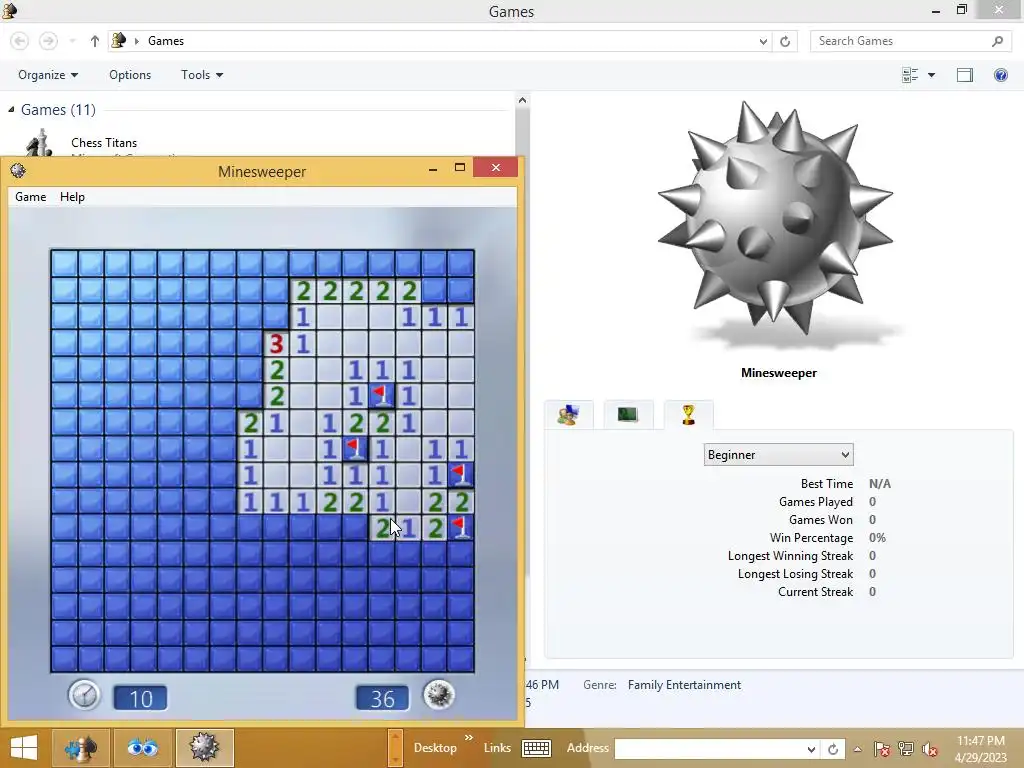Open the Help question mark icon

[x=1000, y=75]
